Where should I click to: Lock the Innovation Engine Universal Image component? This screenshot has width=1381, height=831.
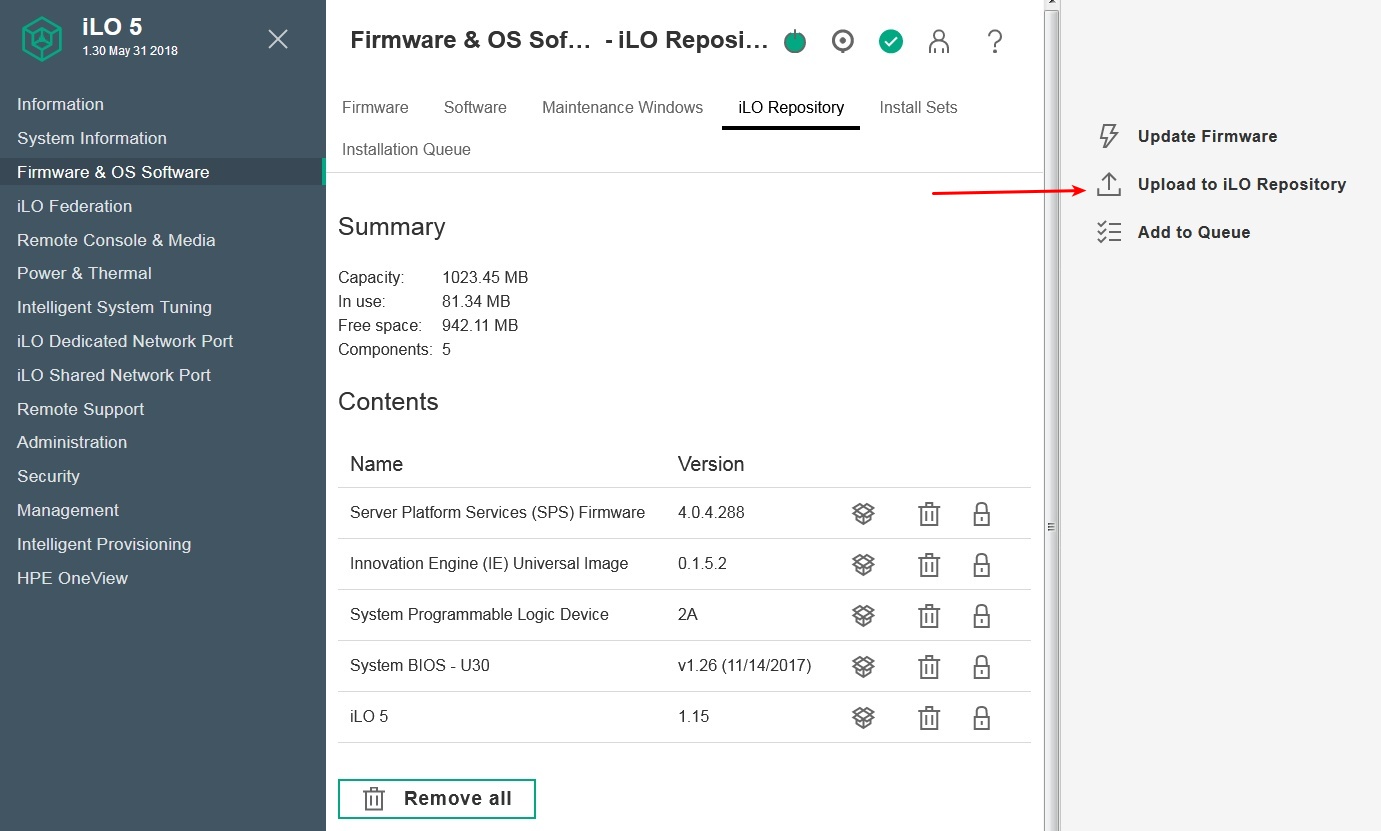981,564
